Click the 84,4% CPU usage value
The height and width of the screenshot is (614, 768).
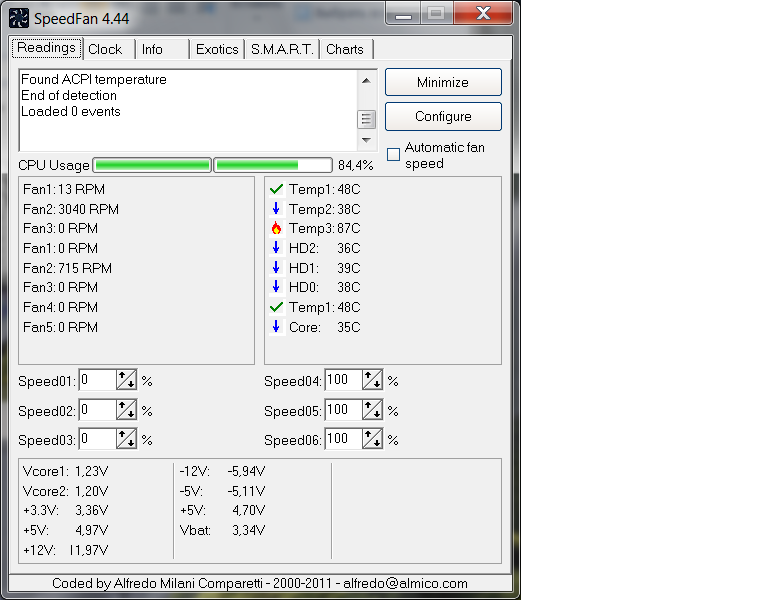[356, 165]
